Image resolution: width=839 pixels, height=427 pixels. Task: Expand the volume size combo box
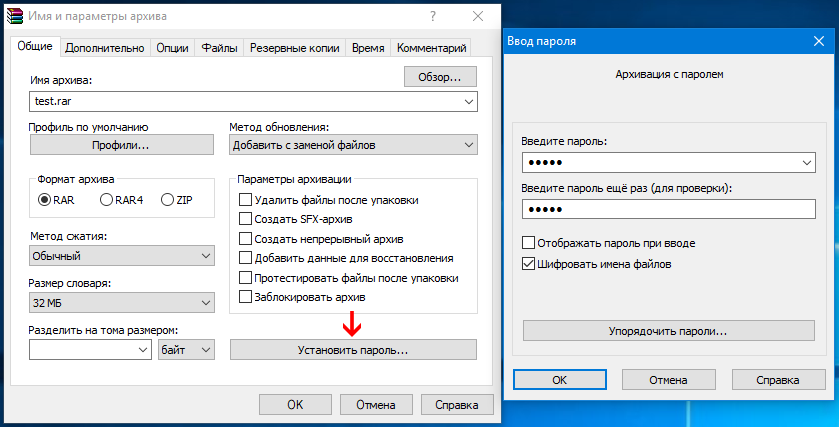[143, 350]
